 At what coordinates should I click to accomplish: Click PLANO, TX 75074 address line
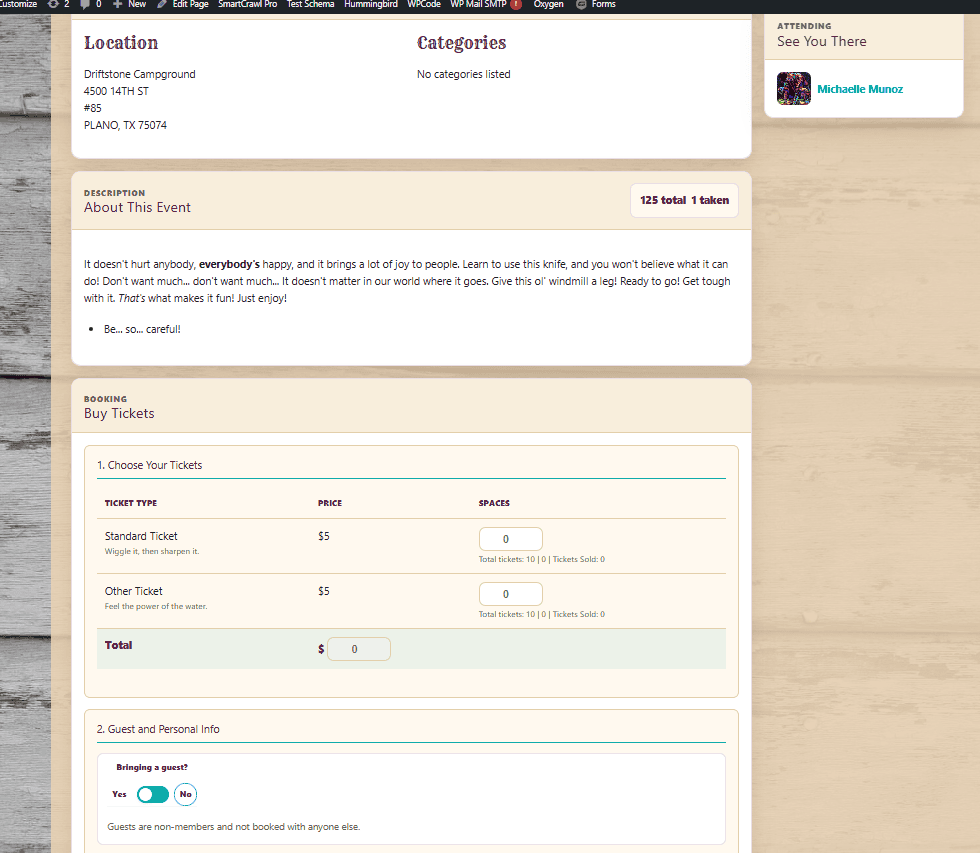click(125, 125)
